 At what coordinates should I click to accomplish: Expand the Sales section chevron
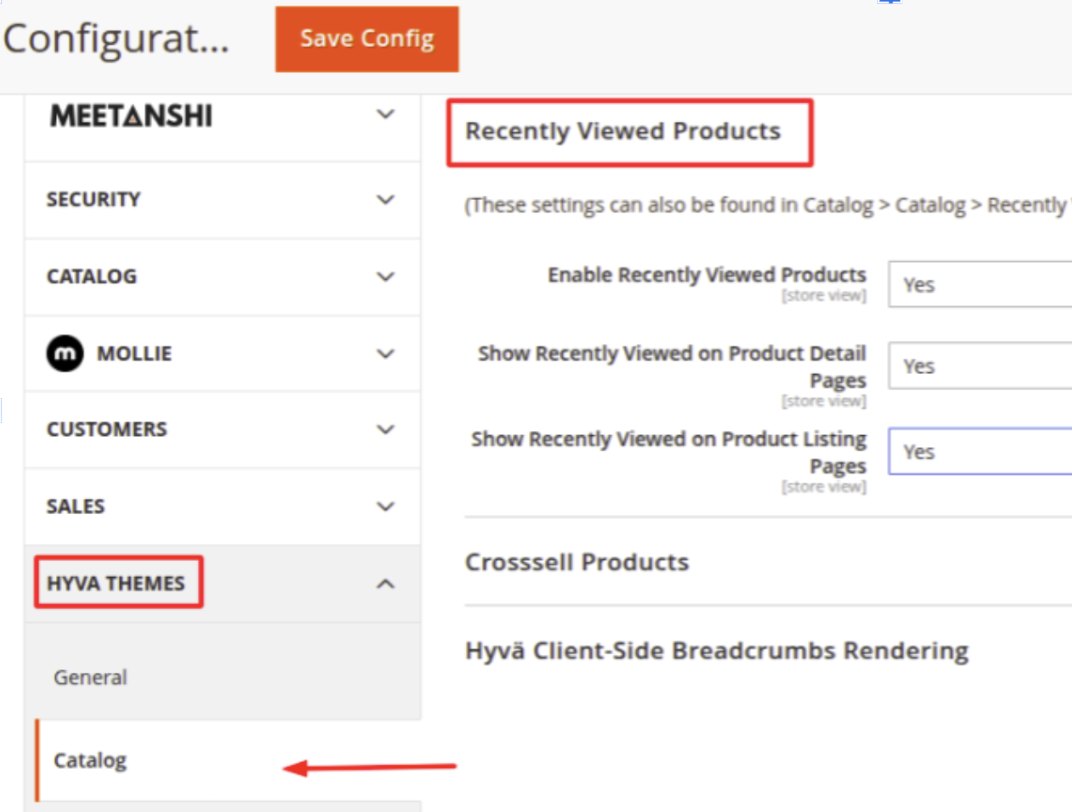point(386,506)
